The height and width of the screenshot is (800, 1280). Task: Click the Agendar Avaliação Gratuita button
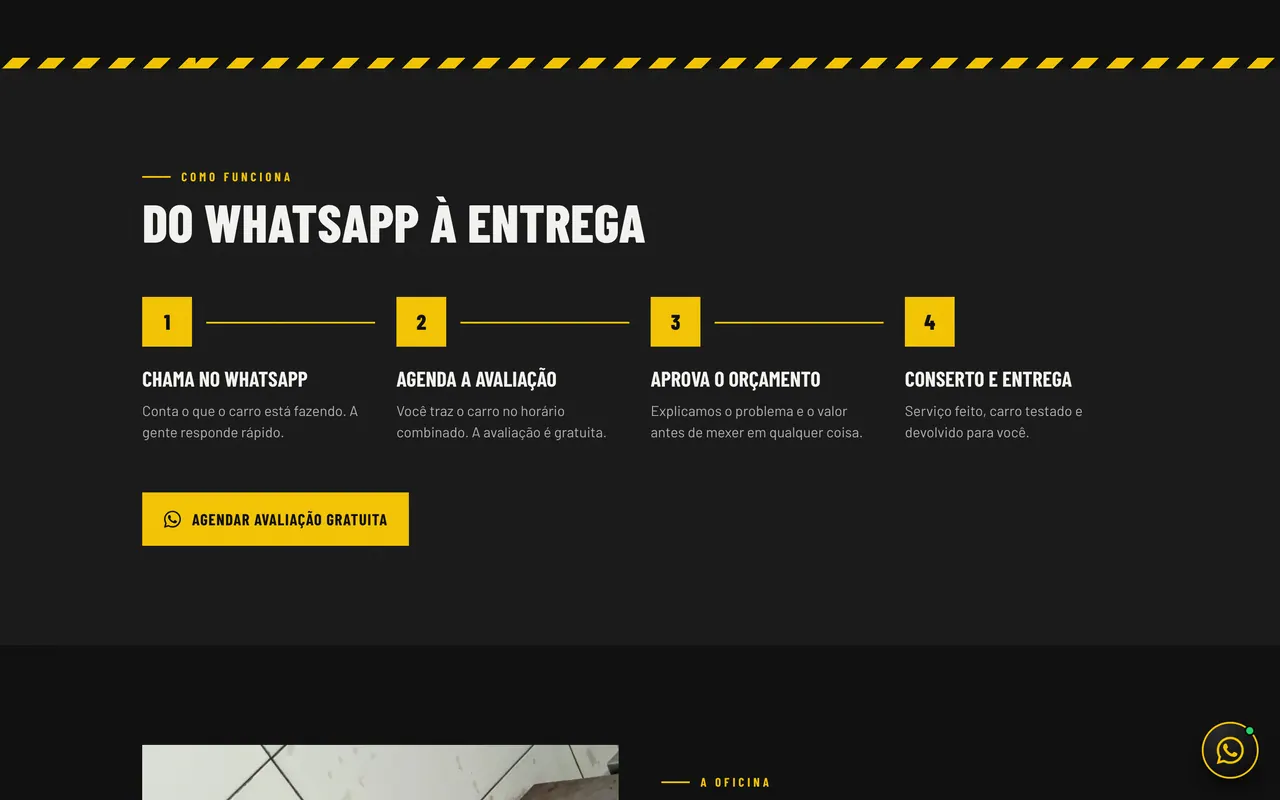coord(275,519)
